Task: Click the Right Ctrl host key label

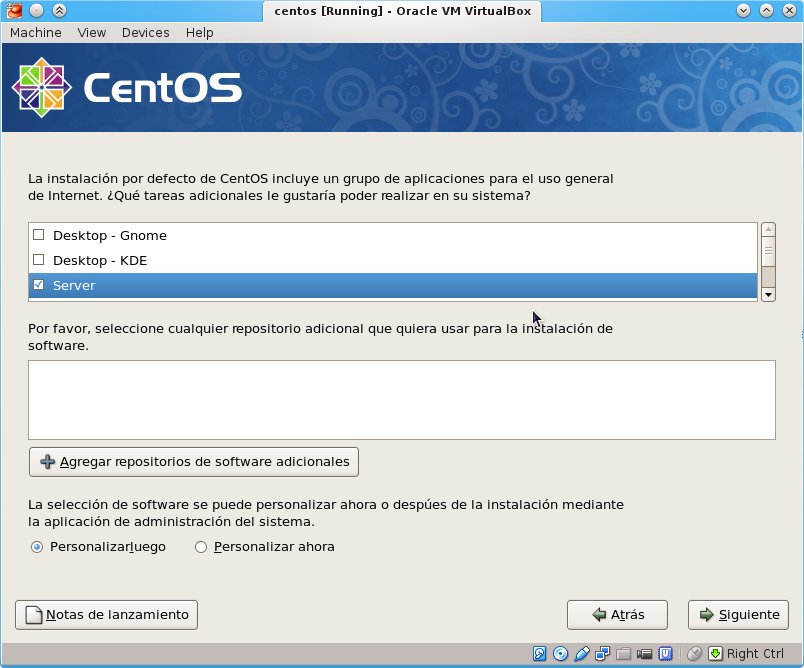Action: click(x=755, y=654)
